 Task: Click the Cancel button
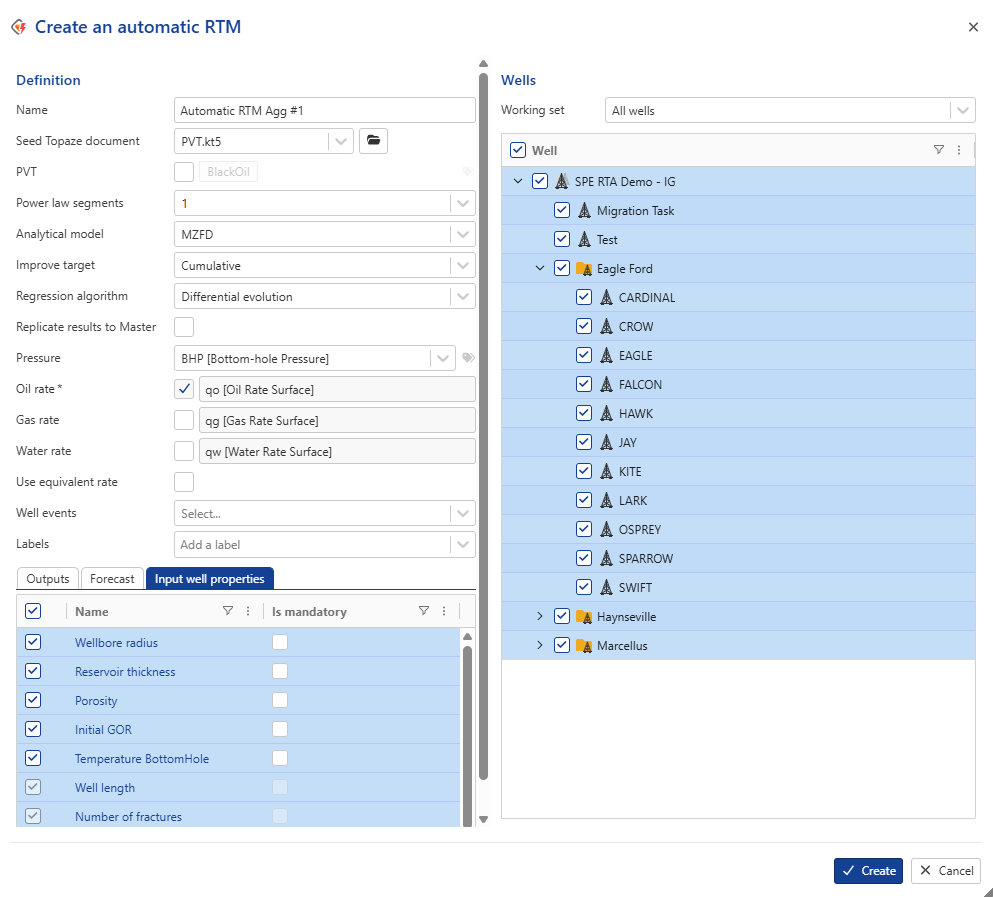coord(945,871)
